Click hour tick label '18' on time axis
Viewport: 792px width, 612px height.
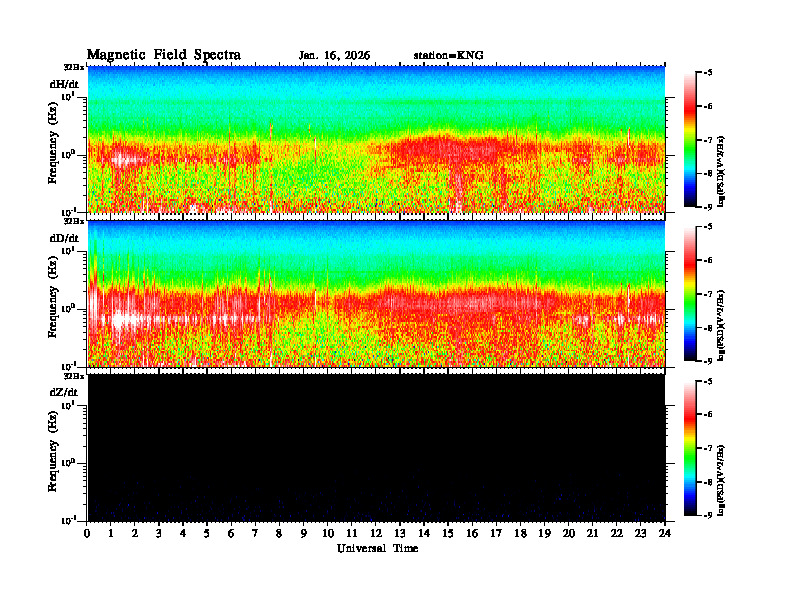tap(520, 534)
